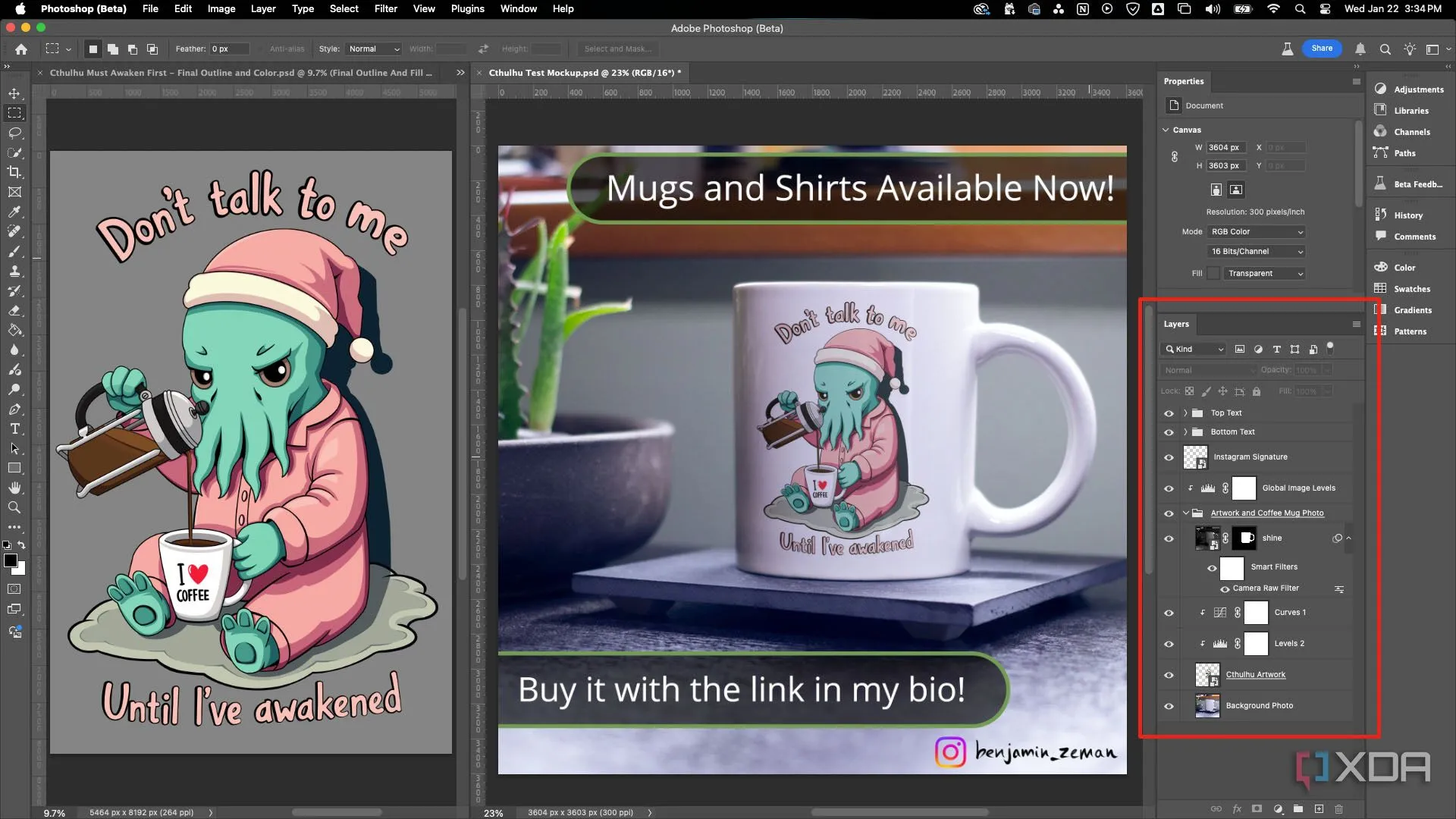Open the Adjustments panel
Screen dimensions: 1456x819
1409,89
